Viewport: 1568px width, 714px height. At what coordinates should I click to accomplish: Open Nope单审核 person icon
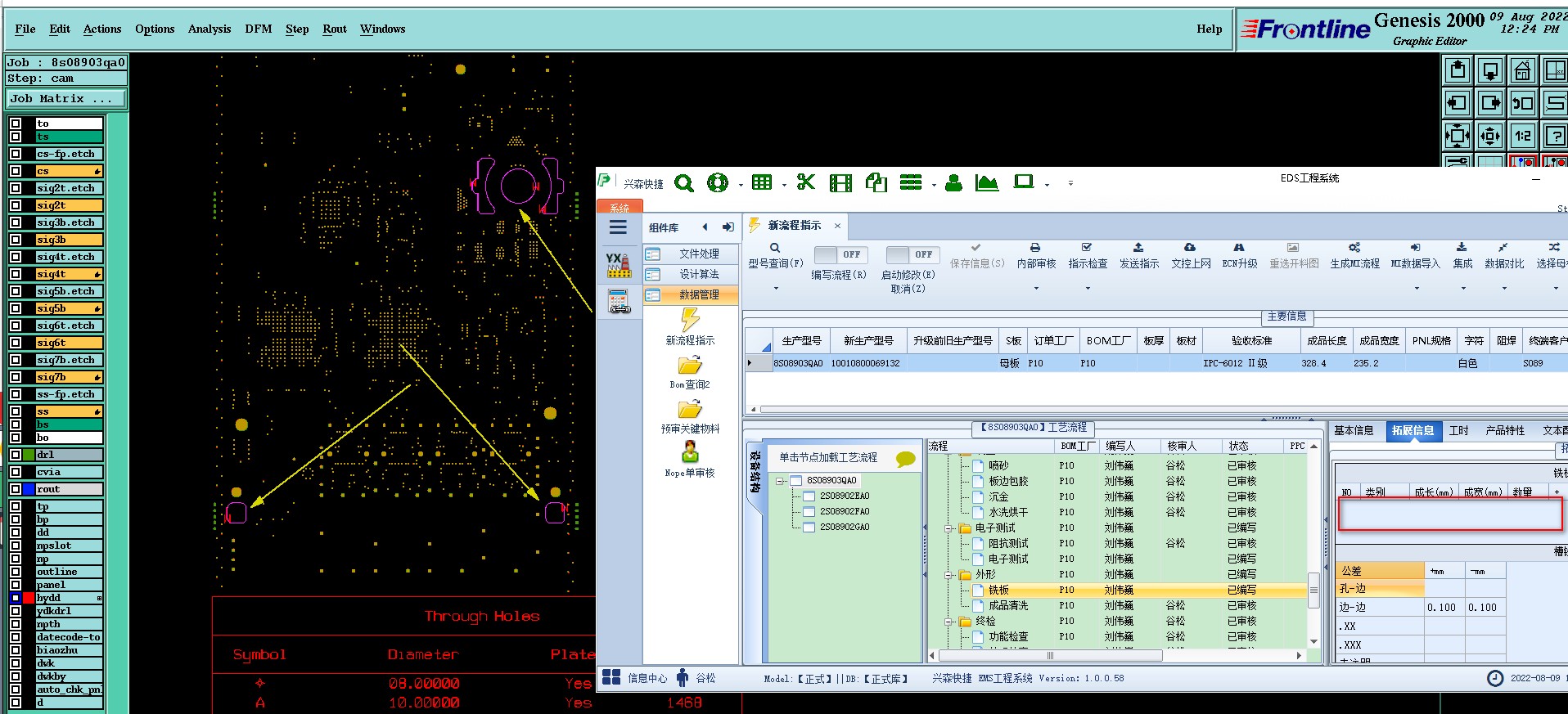coord(690,451)
